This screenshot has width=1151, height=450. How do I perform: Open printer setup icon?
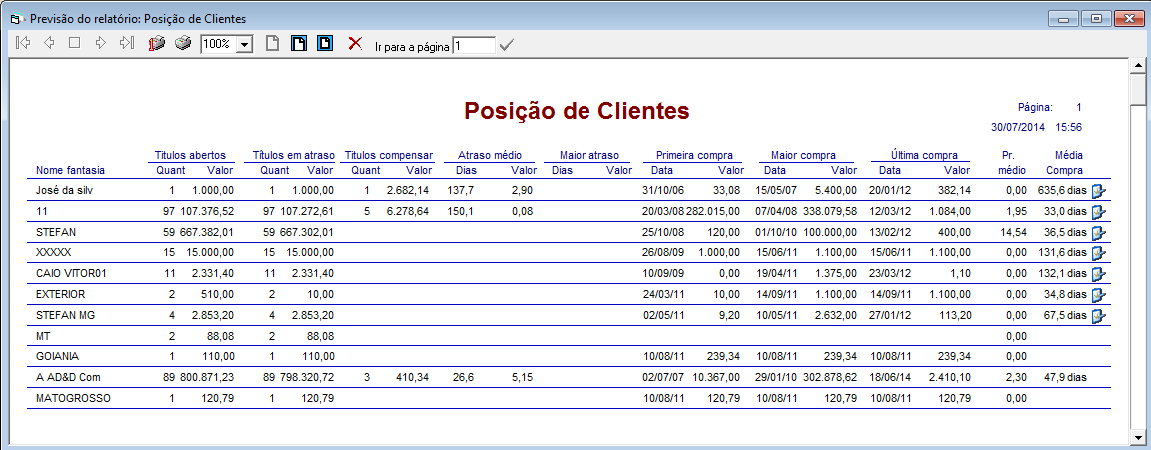coord(156,44)
